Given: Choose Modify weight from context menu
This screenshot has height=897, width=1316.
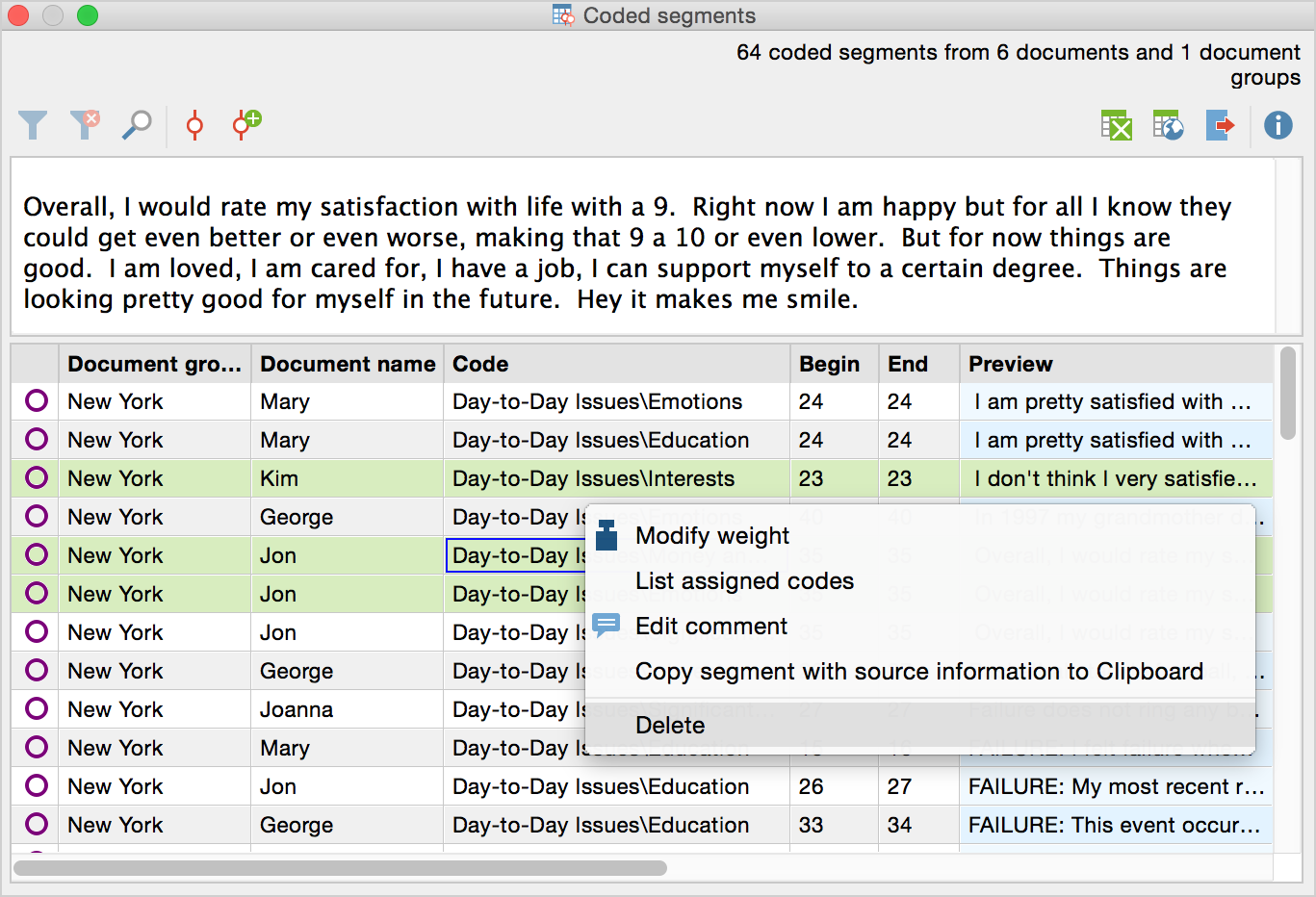Looking at the screenshot, I should (711, 536).
